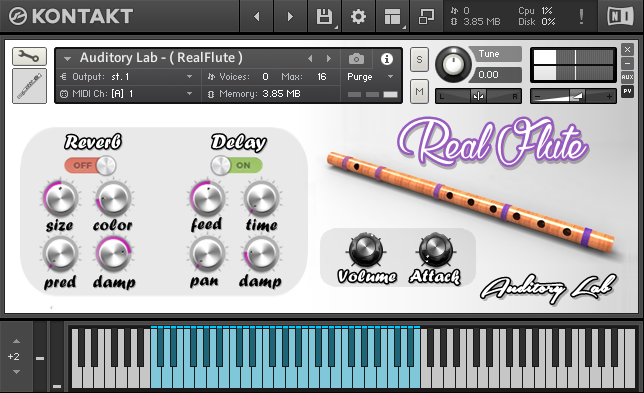Open the options gear settings
The height and width of the screenshot is (393, 644).
click(358, 17)
